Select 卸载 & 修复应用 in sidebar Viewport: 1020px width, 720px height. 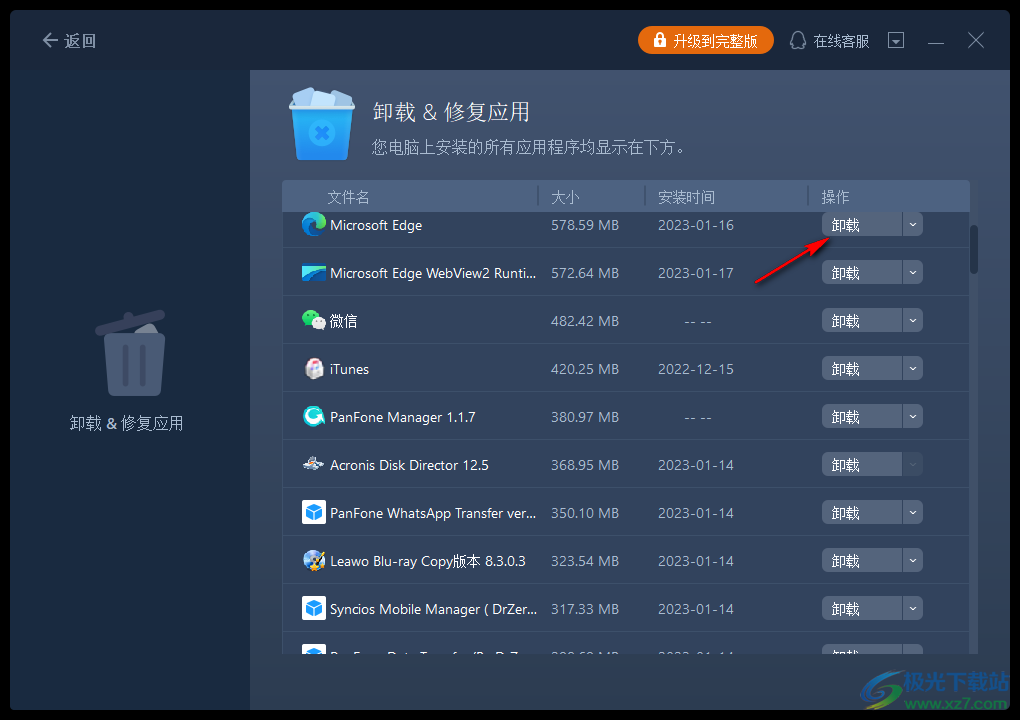coord(126,423)
